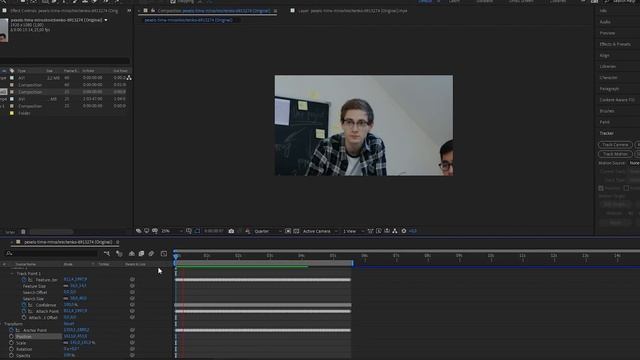Viewport: 640px width, 360px height.
Task: Open the Paragraph panel in right sidebar
Action: tap(609, 89)
